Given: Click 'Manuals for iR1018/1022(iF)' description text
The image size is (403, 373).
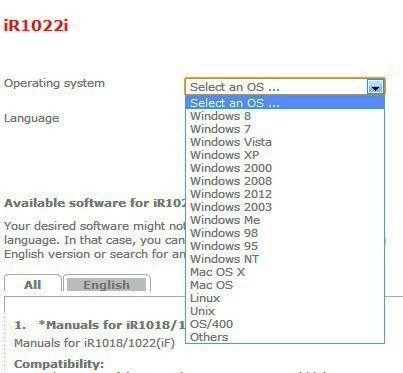Looking at the screenshot, I should (x=94, y=343).
